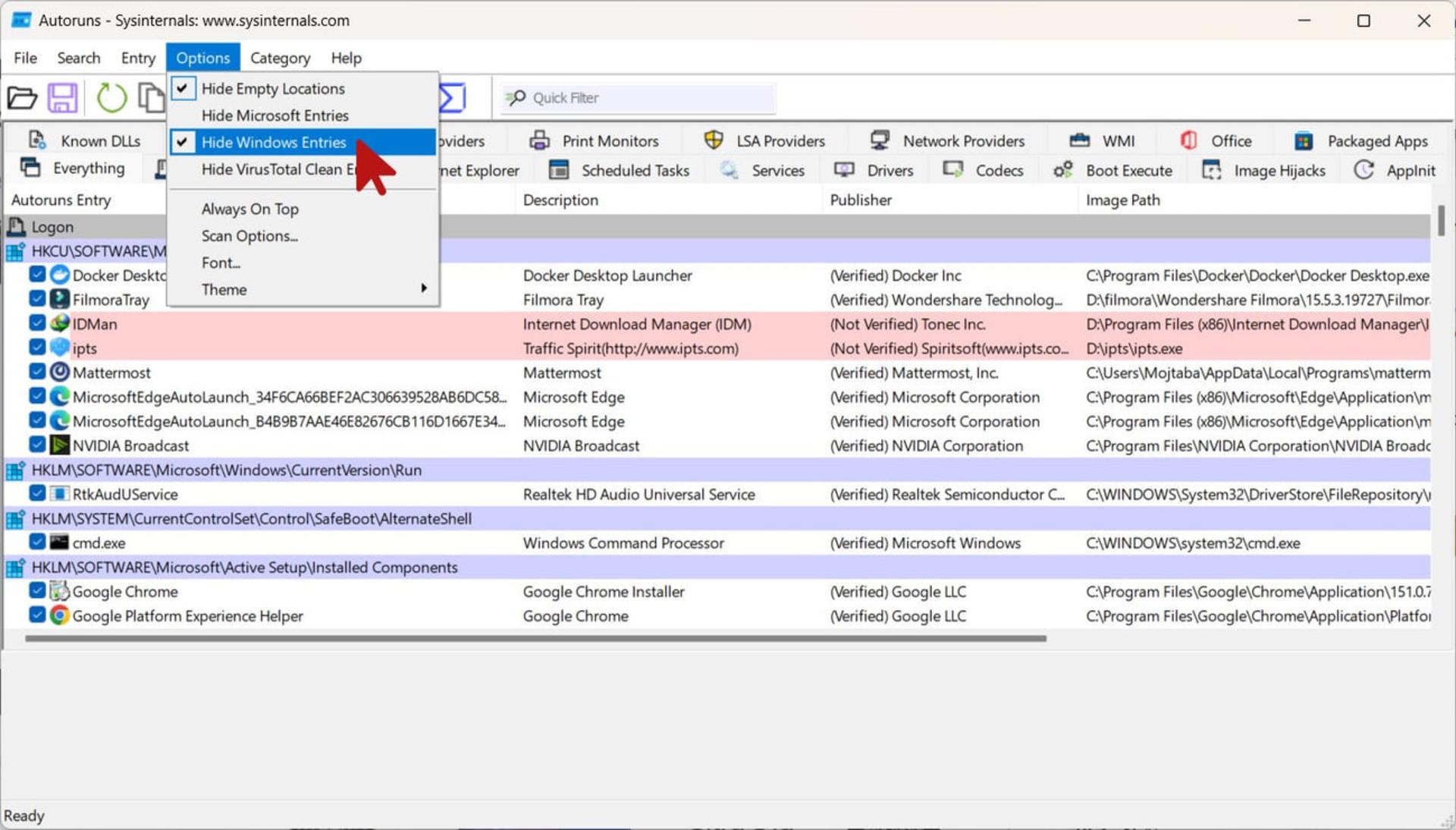The height and width of the screenshot is (830, 1456).
Task: Toggle Hide Empty Locations option
Action: (x=303, y=89)
